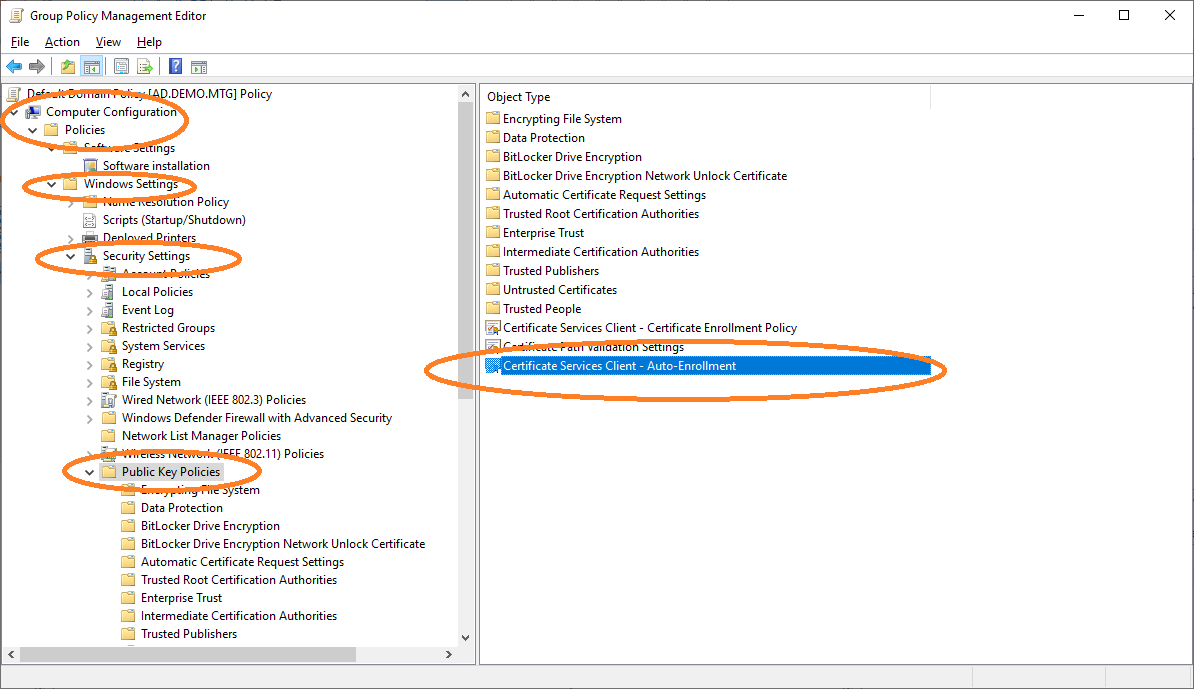Click the Back navigation arrow

13,66
